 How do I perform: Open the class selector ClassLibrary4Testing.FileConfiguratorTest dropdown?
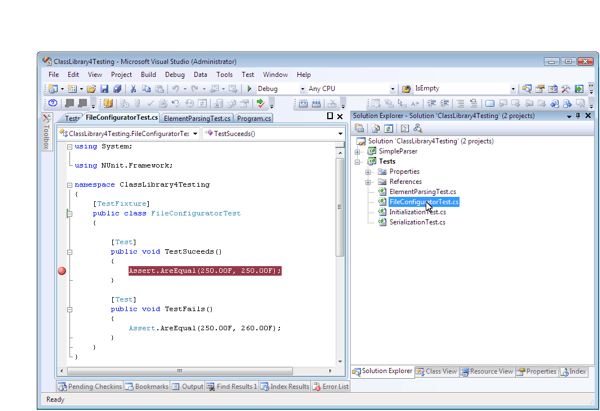(x=195, y=134)
